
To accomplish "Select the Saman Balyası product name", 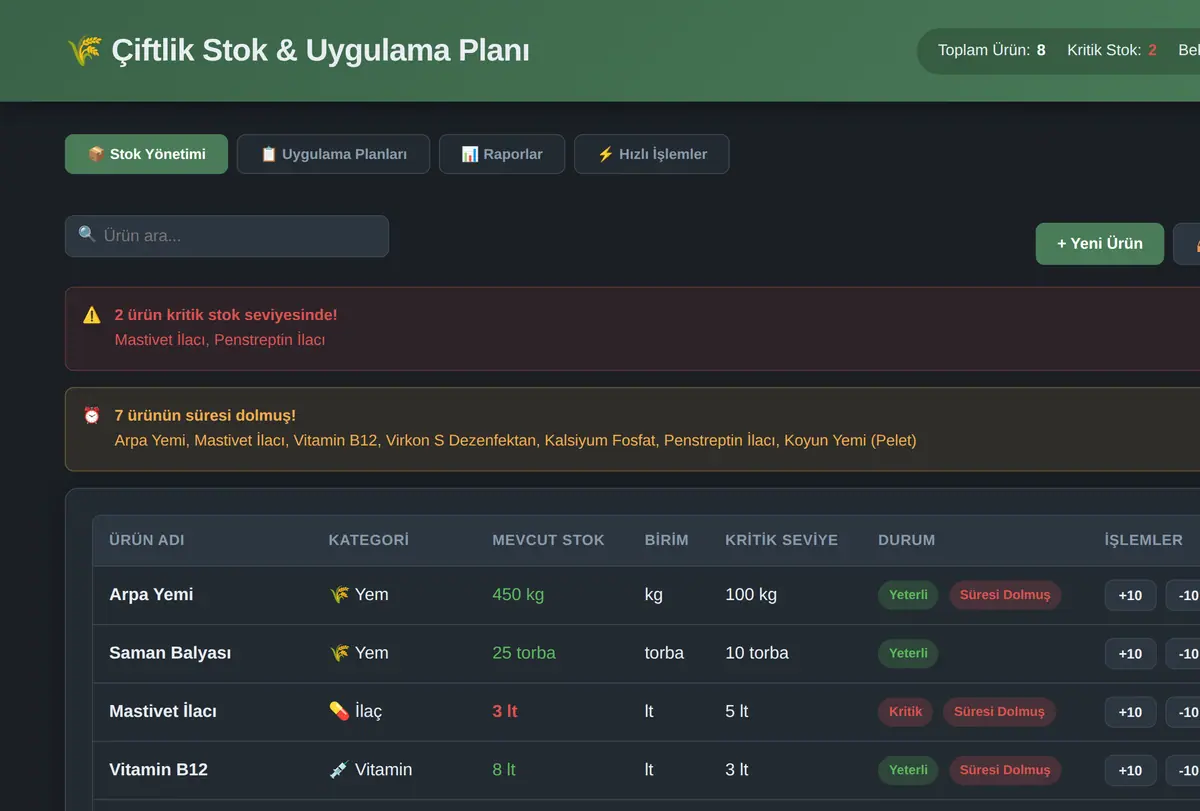I will click(x=170, y=653).
